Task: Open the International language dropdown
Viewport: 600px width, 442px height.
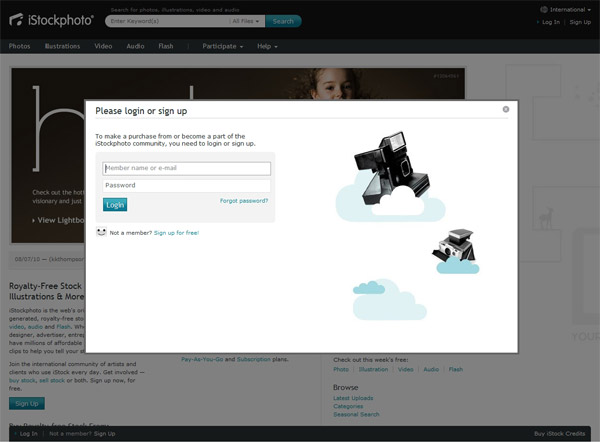Action: tap(570, 10)
